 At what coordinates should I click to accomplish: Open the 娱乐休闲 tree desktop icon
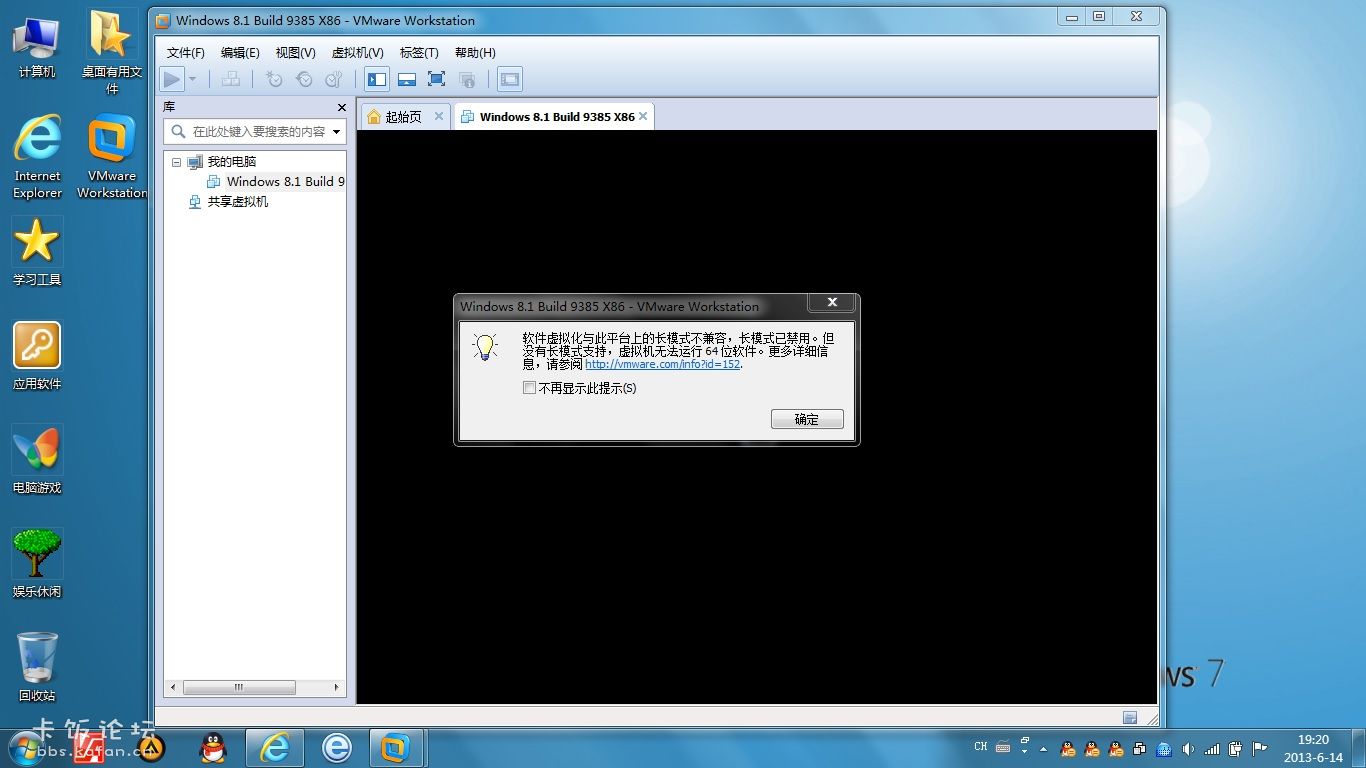[x=37, y=565]
